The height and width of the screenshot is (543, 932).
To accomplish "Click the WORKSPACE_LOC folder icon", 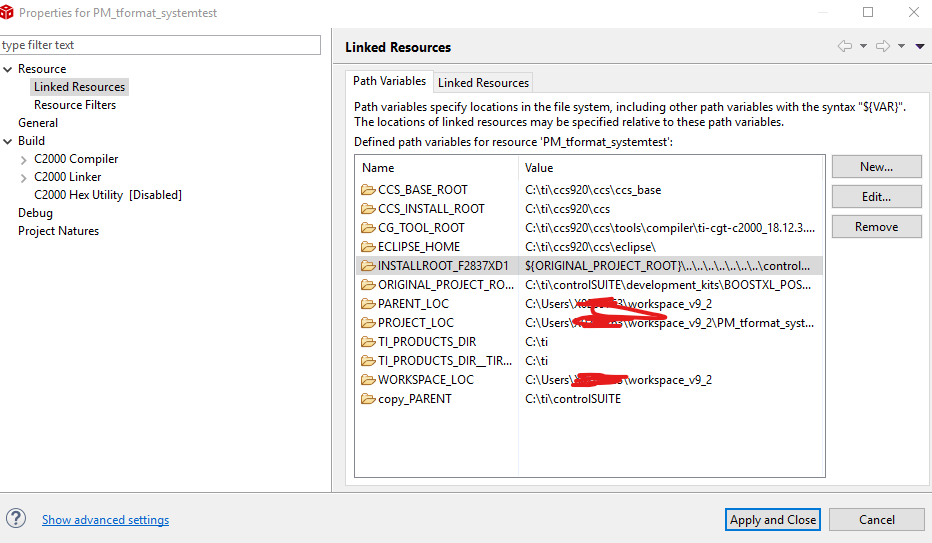I will pos(367,380).
